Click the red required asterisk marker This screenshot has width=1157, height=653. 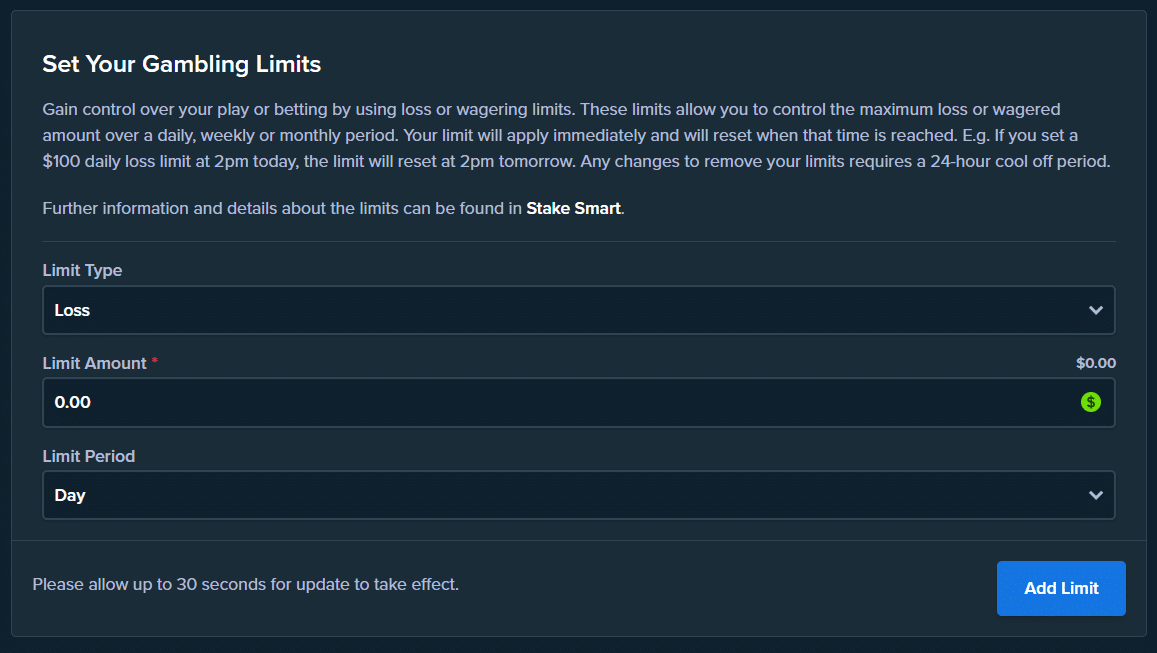[x=155, y=363]
